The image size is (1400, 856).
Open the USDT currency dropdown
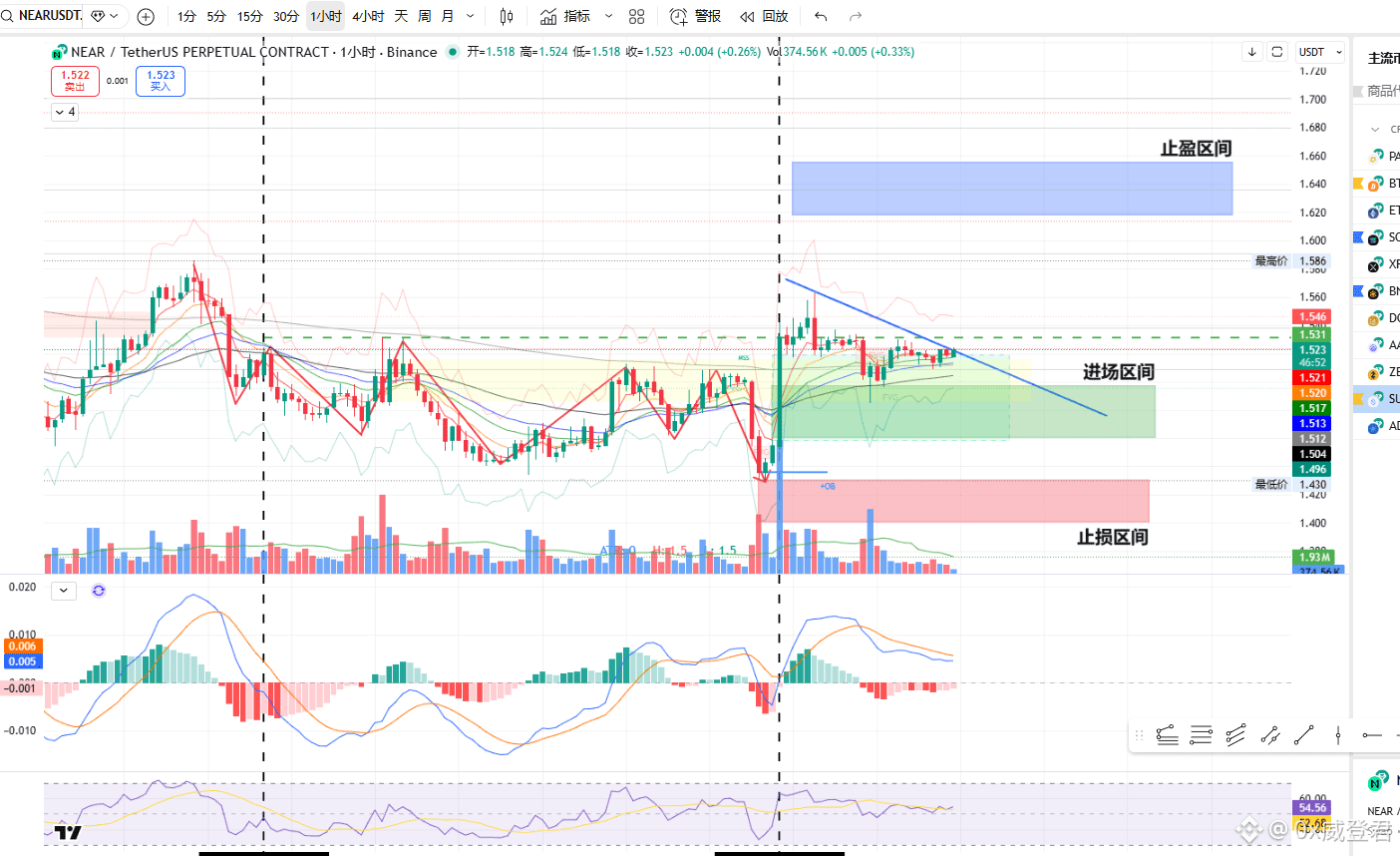point(1320,52)
